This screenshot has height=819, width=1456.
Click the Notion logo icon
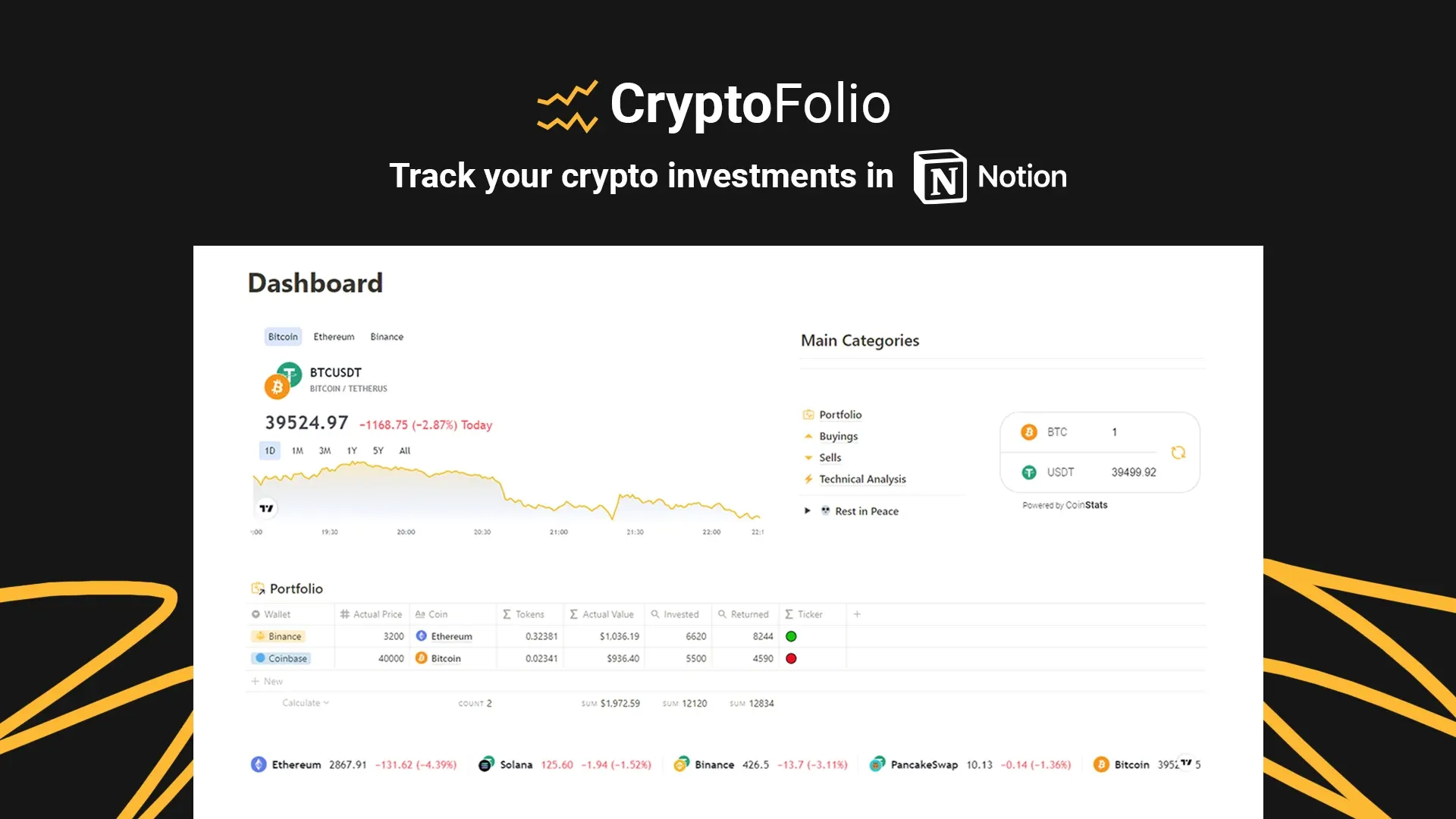click(x=940, y=177)
